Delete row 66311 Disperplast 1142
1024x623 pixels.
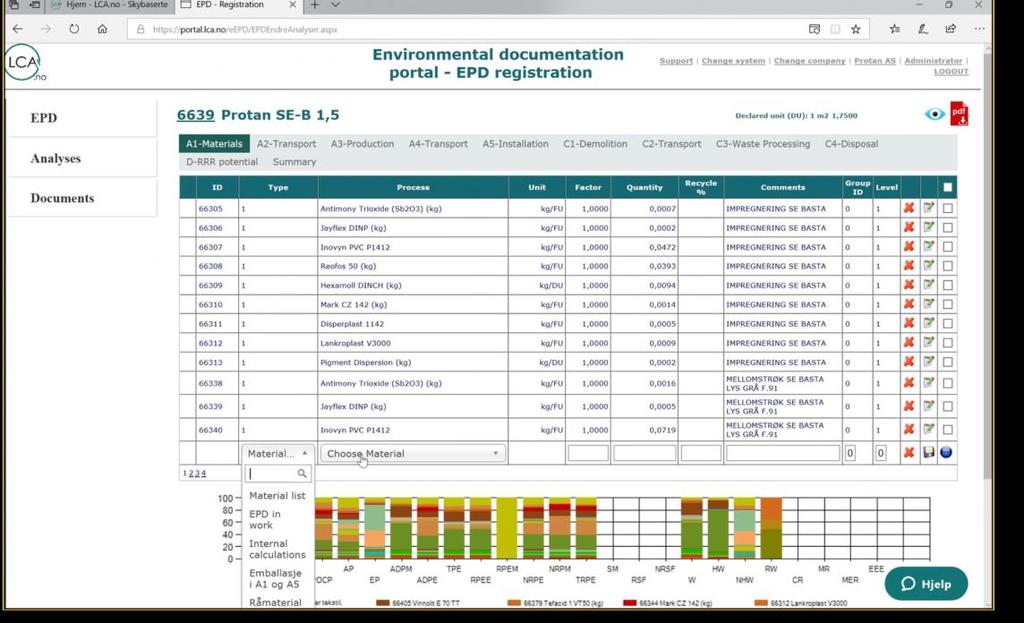click(x=908, y=323)
